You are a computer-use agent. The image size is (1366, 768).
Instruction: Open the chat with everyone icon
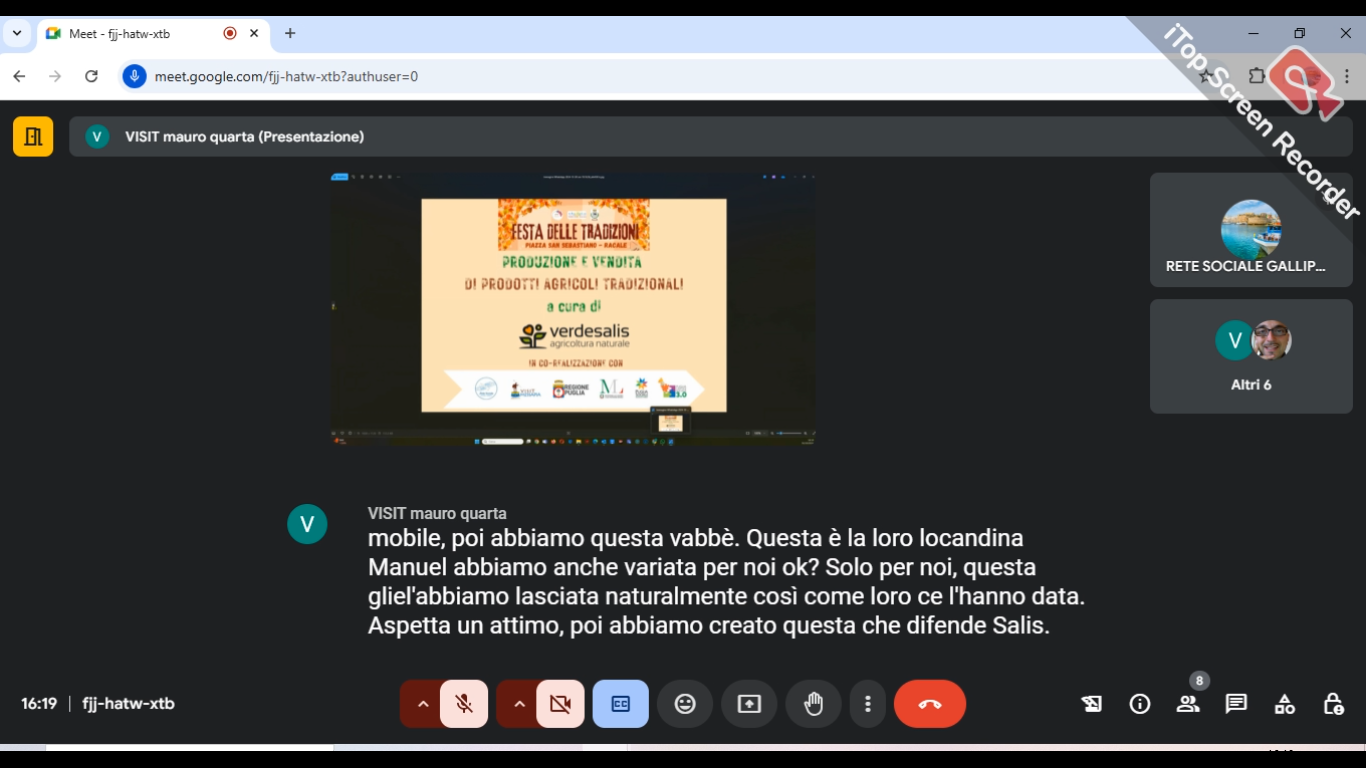point(1237,704)
